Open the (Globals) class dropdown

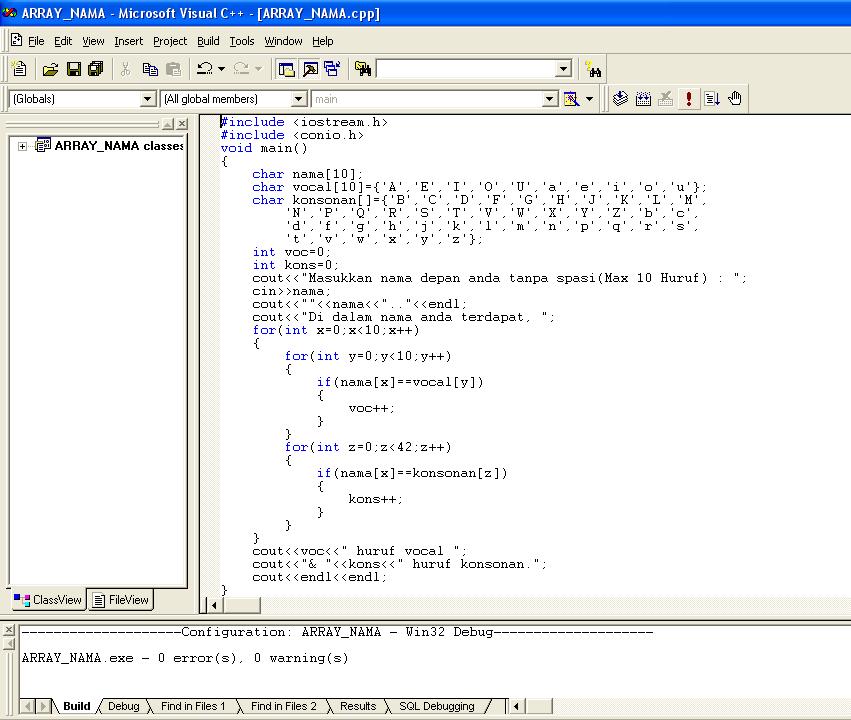[147, 99]
